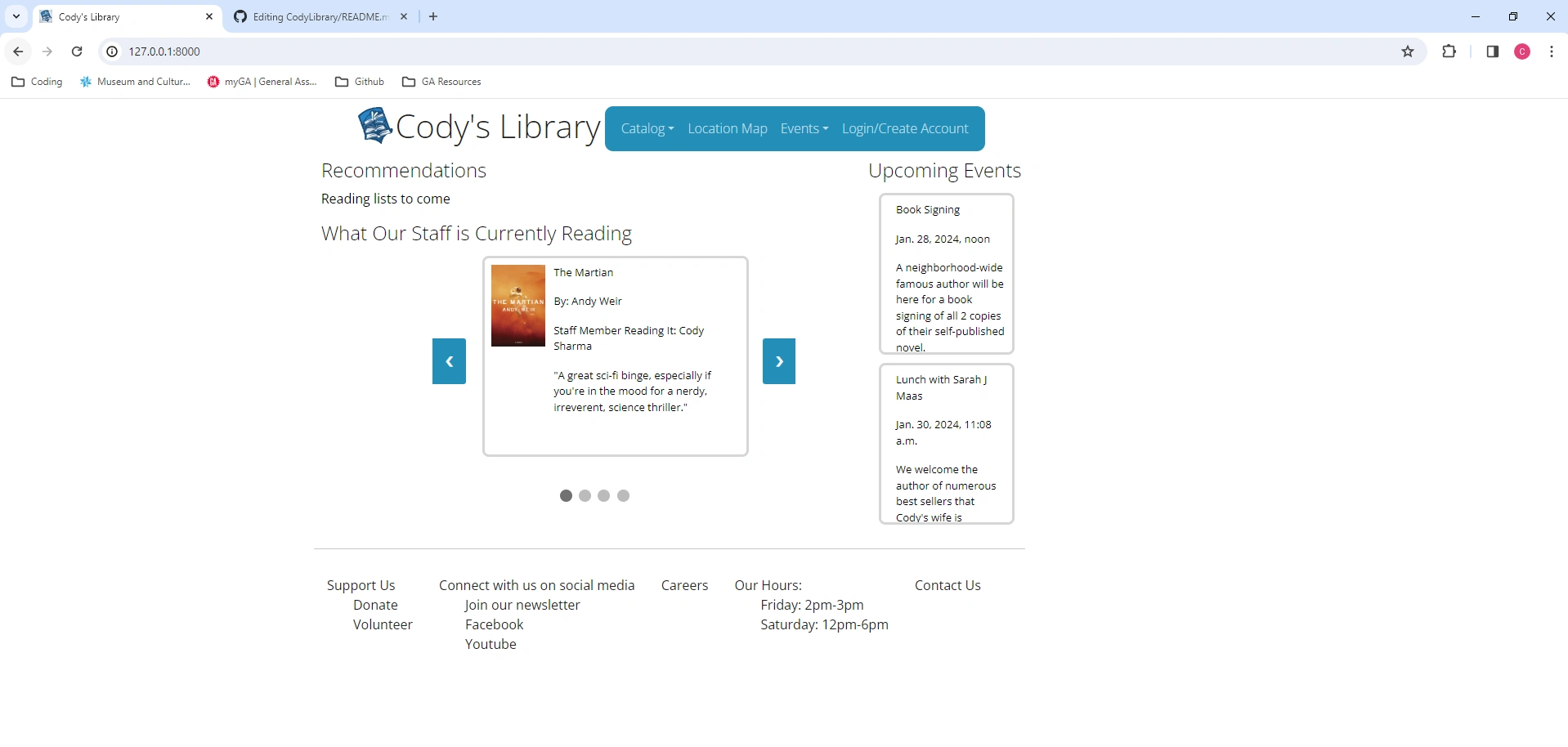The width and height of the screenshot is (1568, 747).
Task: Open a new tab with the plus icon
Action: tap(433, 16)
